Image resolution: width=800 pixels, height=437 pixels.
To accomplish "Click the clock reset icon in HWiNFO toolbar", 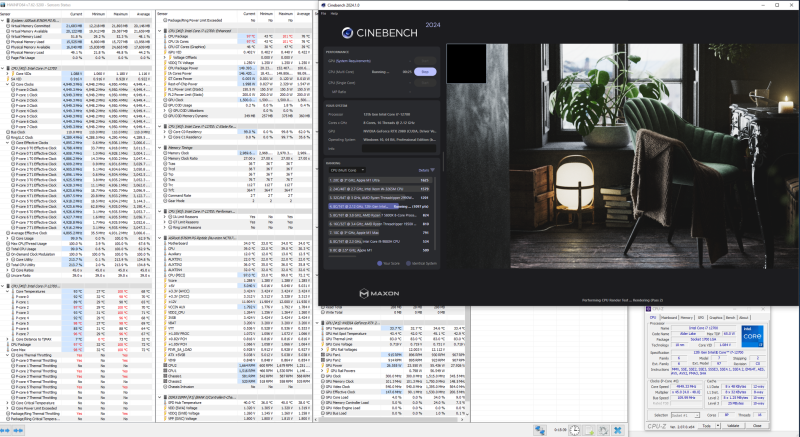I will 574,430.
